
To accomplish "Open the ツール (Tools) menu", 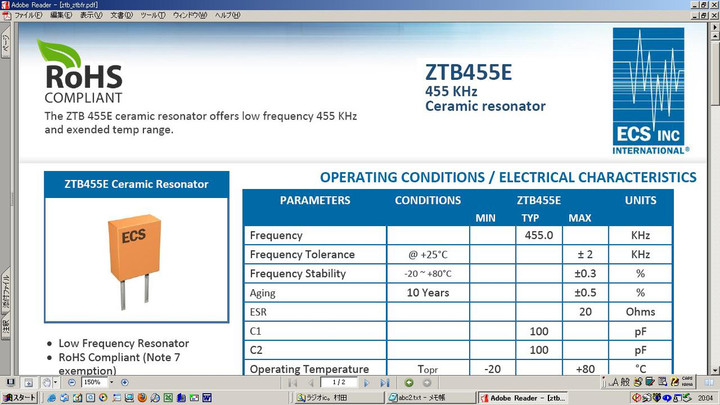I will click(x=153, y=16).
